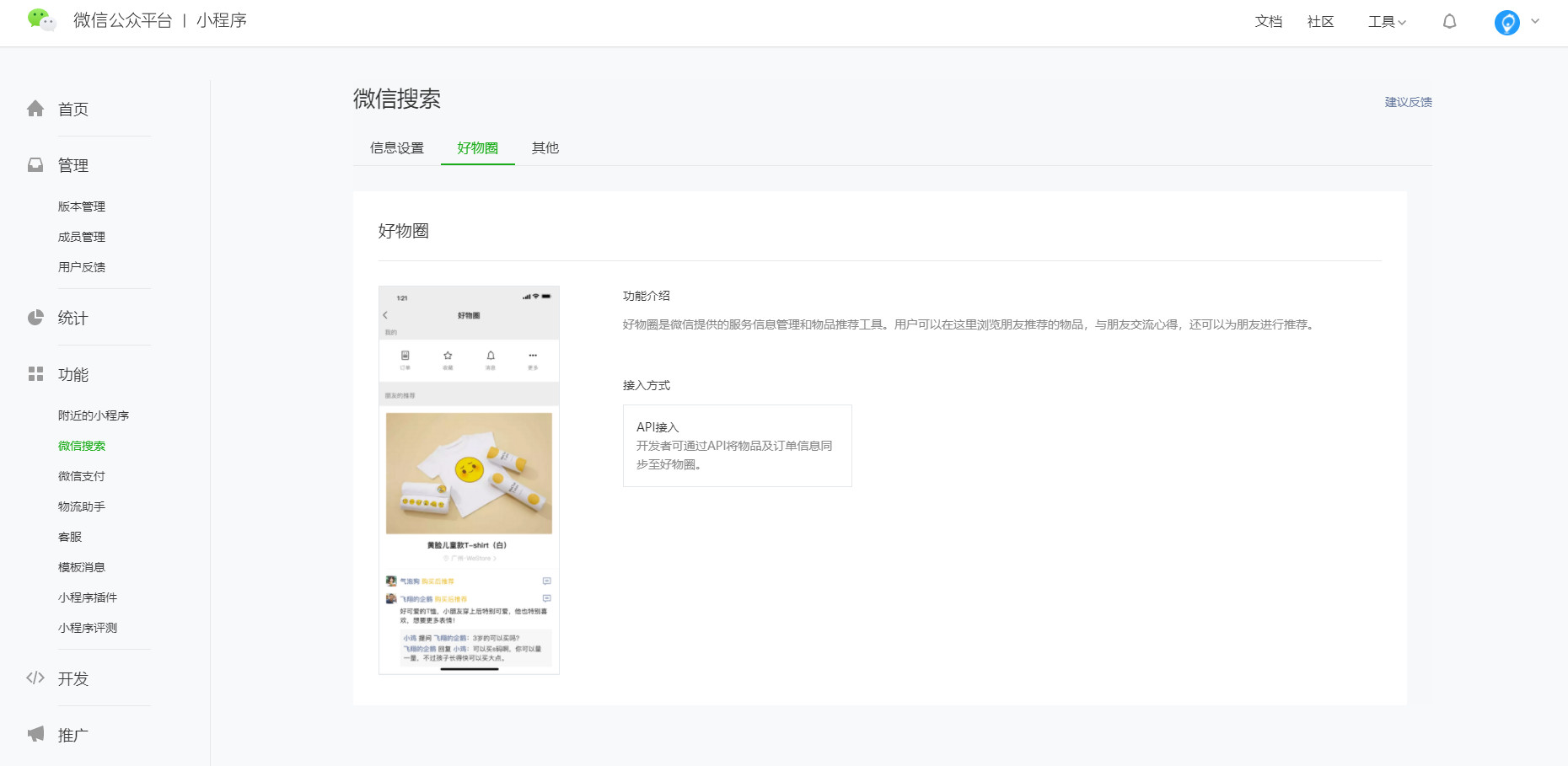The height and width of the screenshot is (766, 1568).
Task: Click the 开发 code icon
Action: point(35,678)
